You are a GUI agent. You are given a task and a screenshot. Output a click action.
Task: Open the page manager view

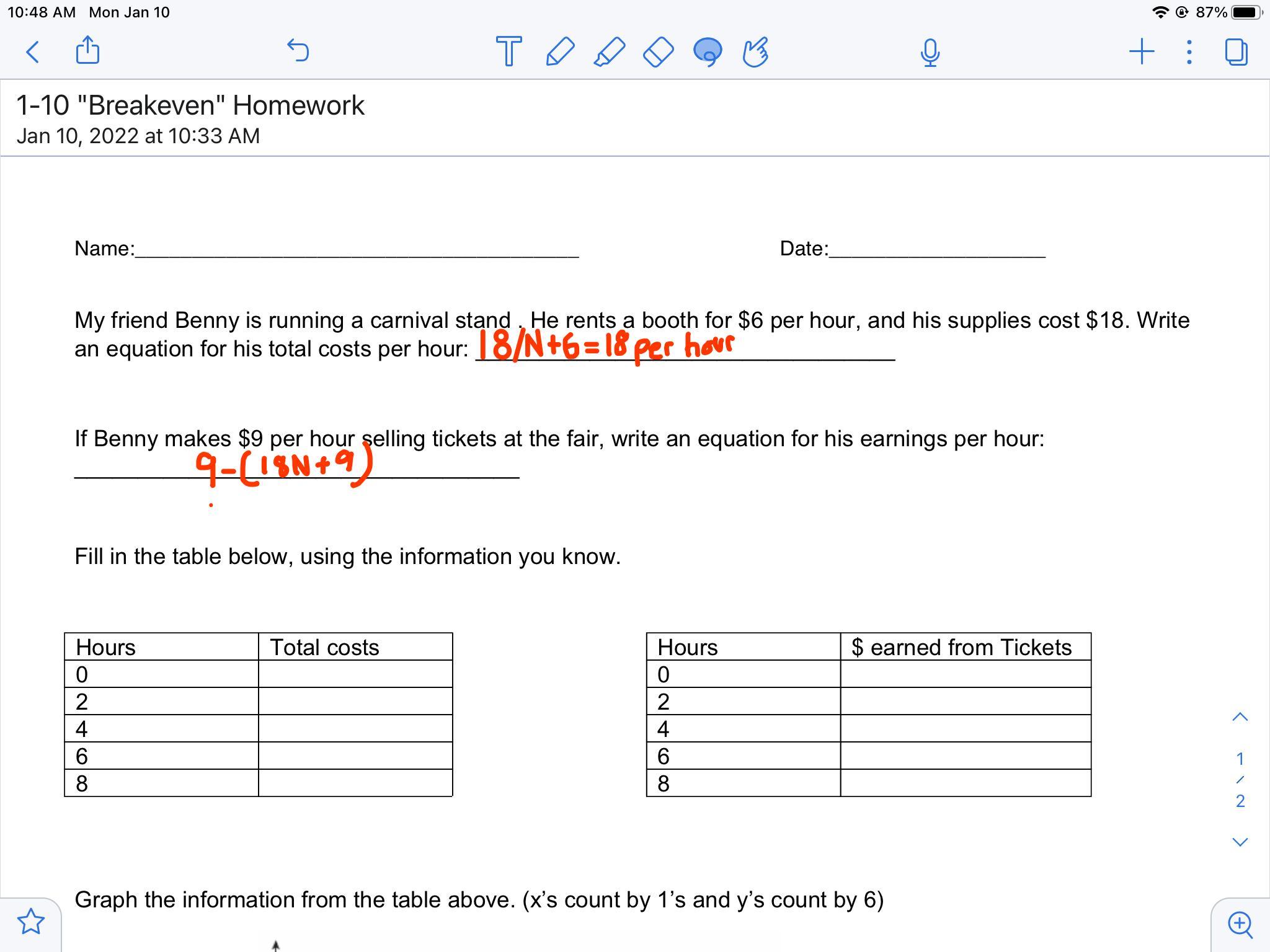1236,52
